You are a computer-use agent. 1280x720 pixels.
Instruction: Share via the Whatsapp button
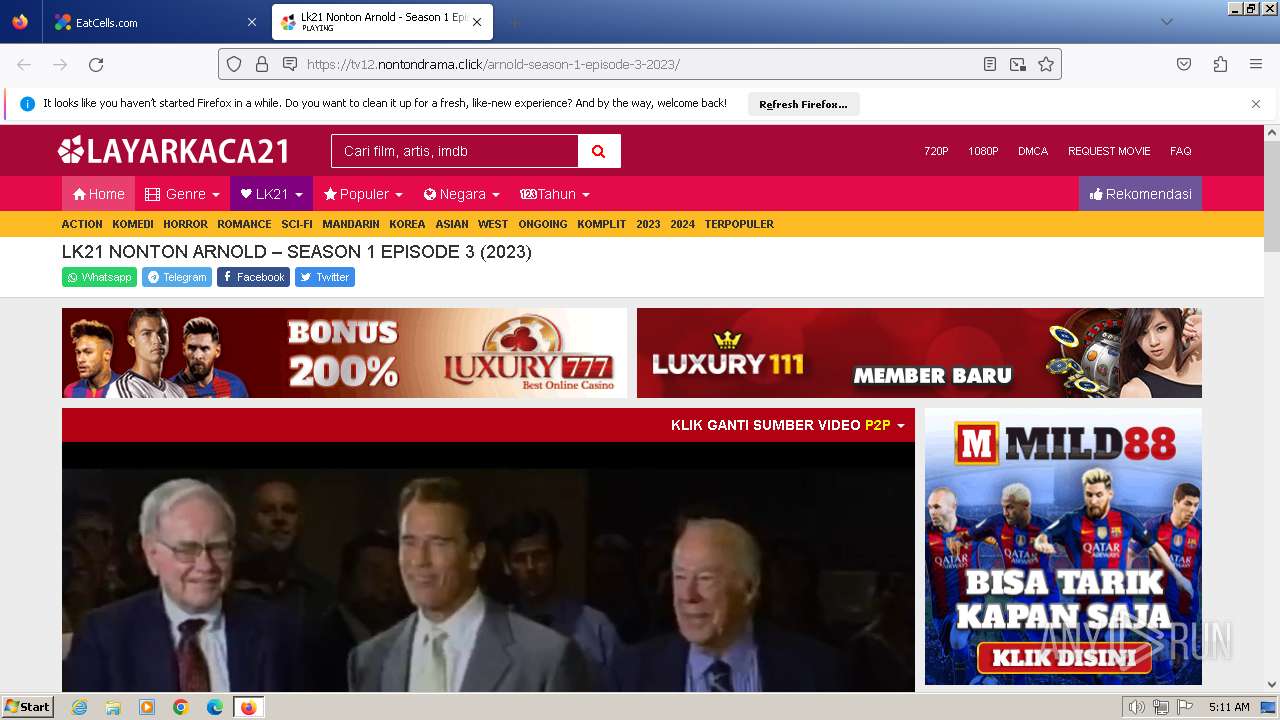coord(99,277)
